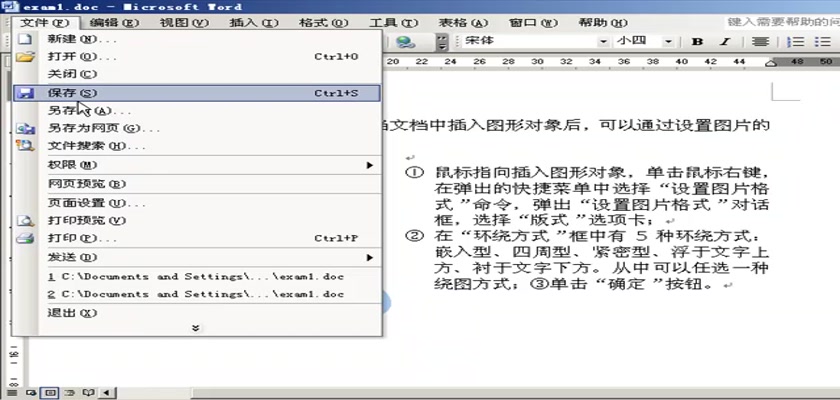The image size is (840, 400).
Task: Open Reading Layout view
Action: pyautogui.click(x=88, y=393)
